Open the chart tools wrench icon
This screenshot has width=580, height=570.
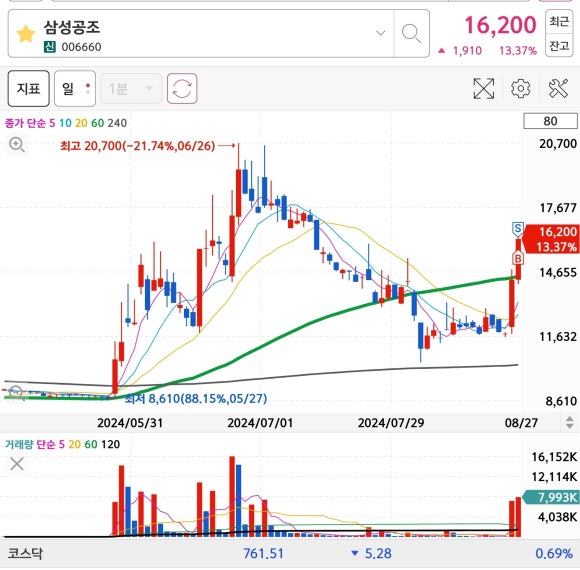558,89
